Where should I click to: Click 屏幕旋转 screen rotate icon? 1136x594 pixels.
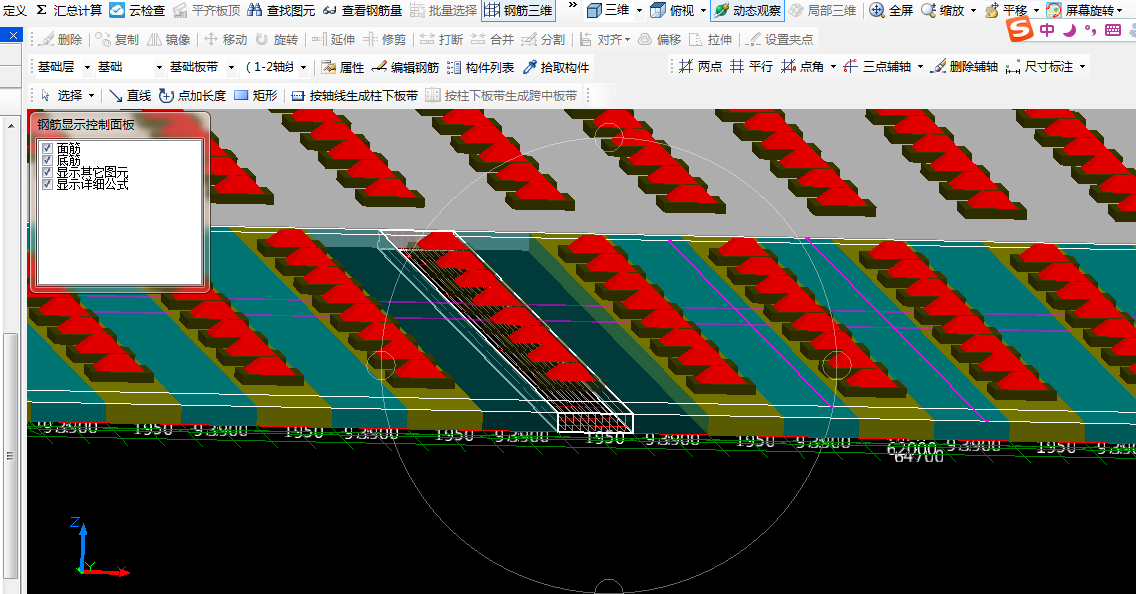point(1054,10)
